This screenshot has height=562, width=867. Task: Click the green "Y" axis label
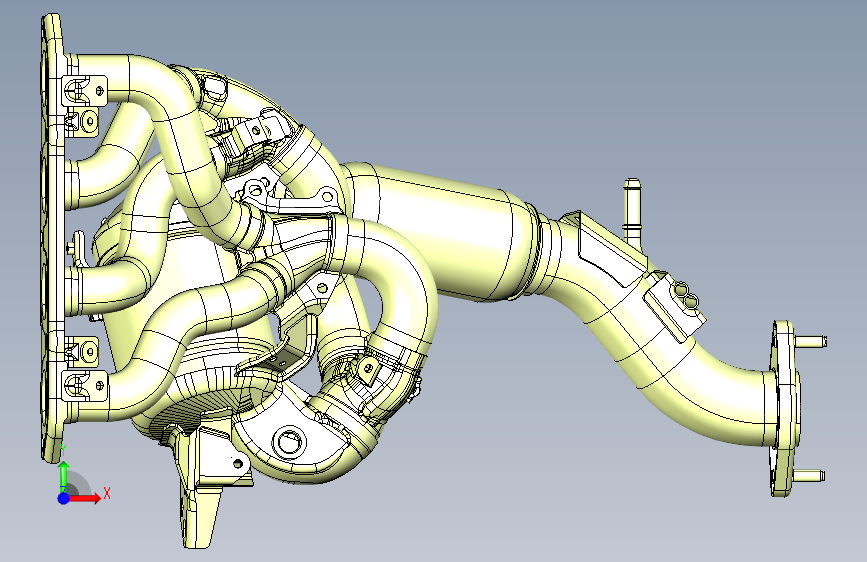(63, 449)
